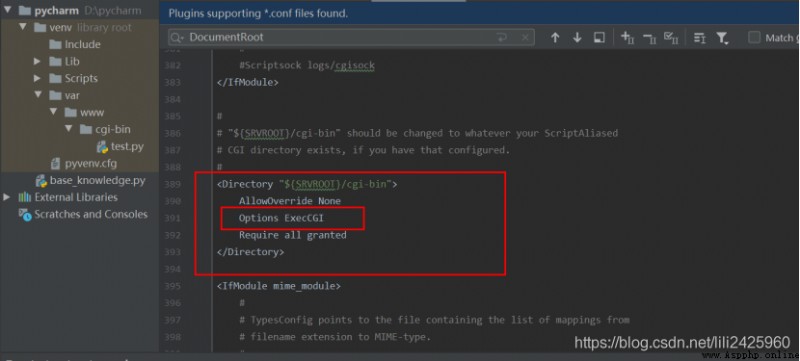The width and height of the screenshot is (800, 361).
Task: Open search results in Find window icon
Action: pyautogui.click(x=599, y=38)
